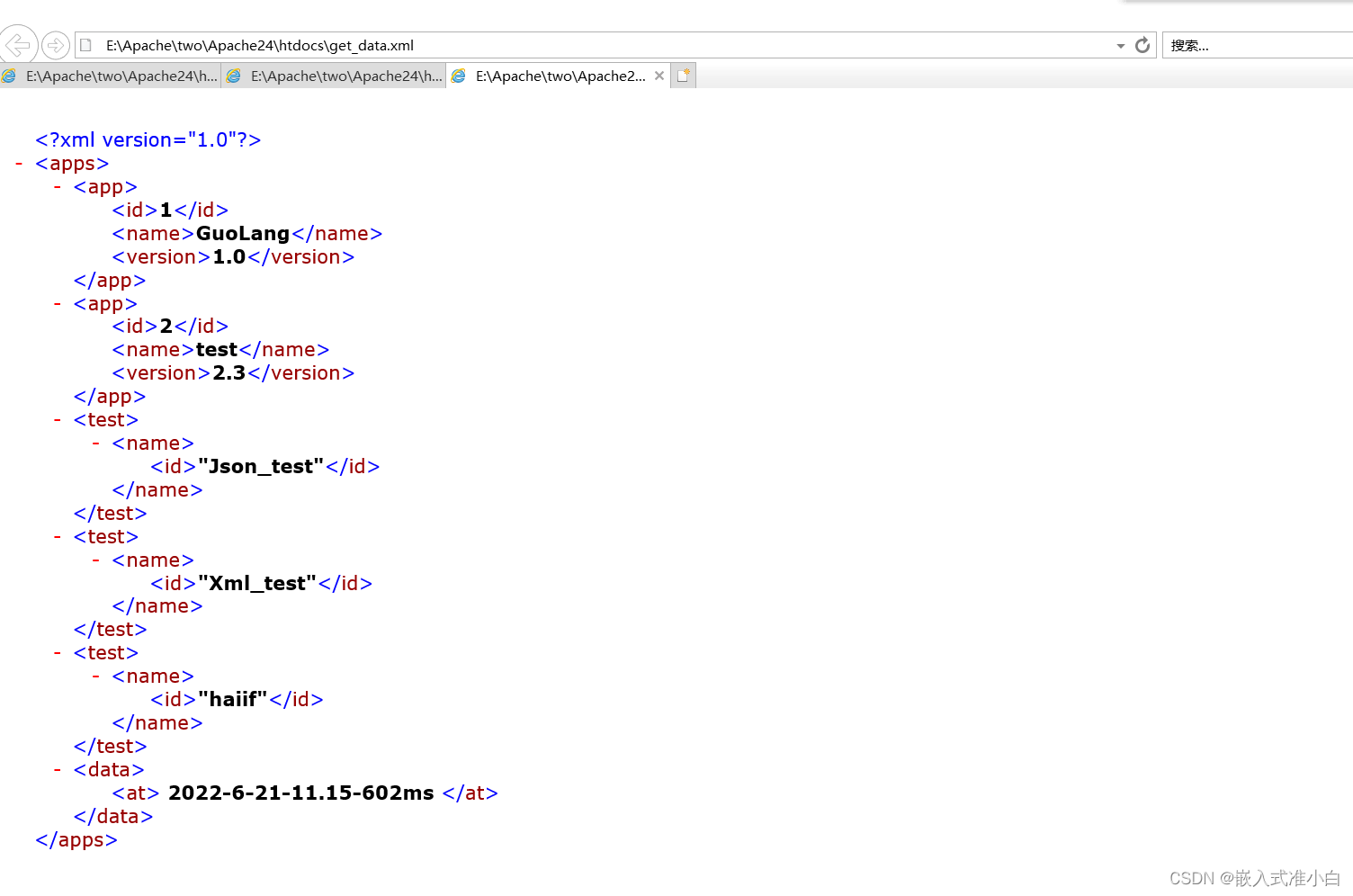Screen dimensions: 1353x896
Task: Click the "Xml_test" id value
Action: 257,584
